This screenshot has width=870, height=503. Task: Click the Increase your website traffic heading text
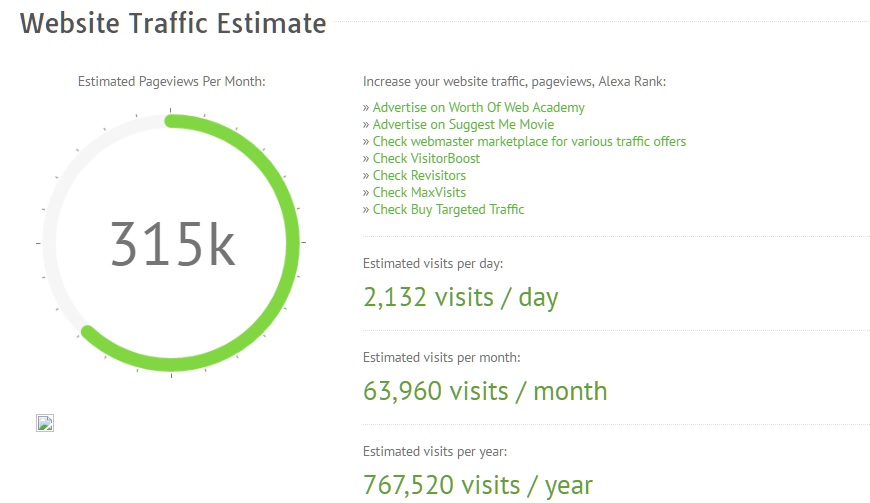pyautogui.click(x=514, y=82)
